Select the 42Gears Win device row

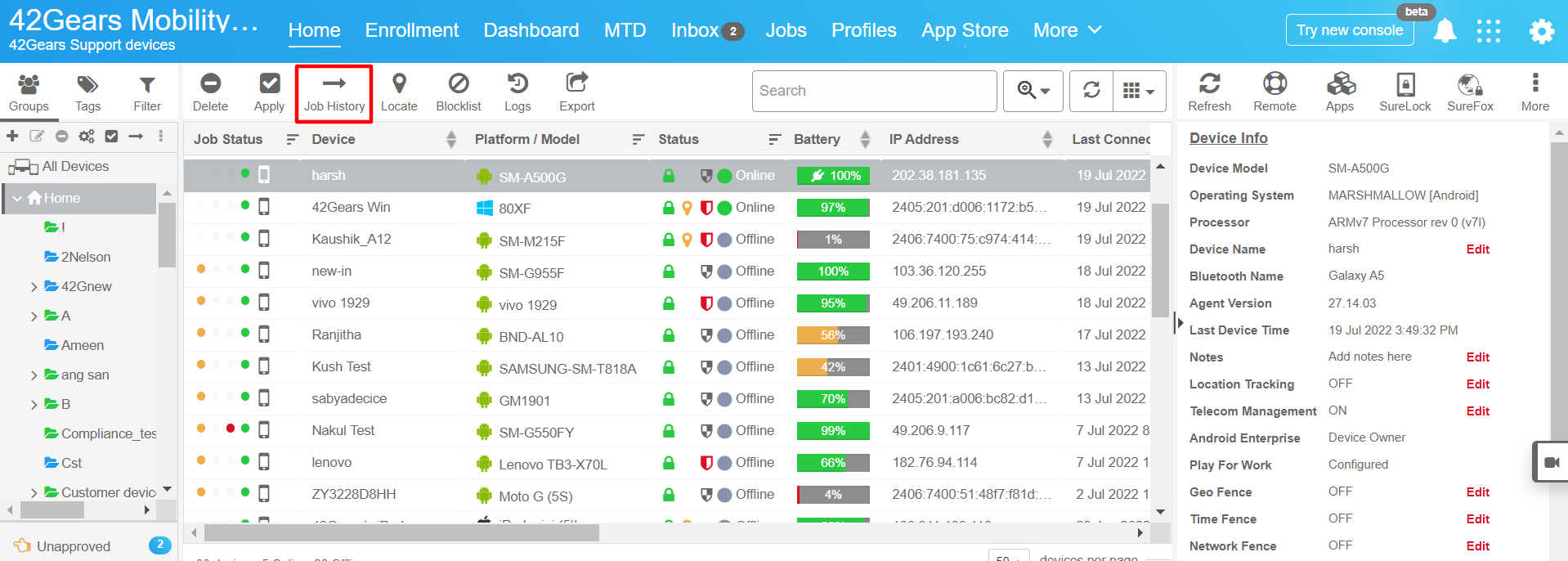coord(666,208)
